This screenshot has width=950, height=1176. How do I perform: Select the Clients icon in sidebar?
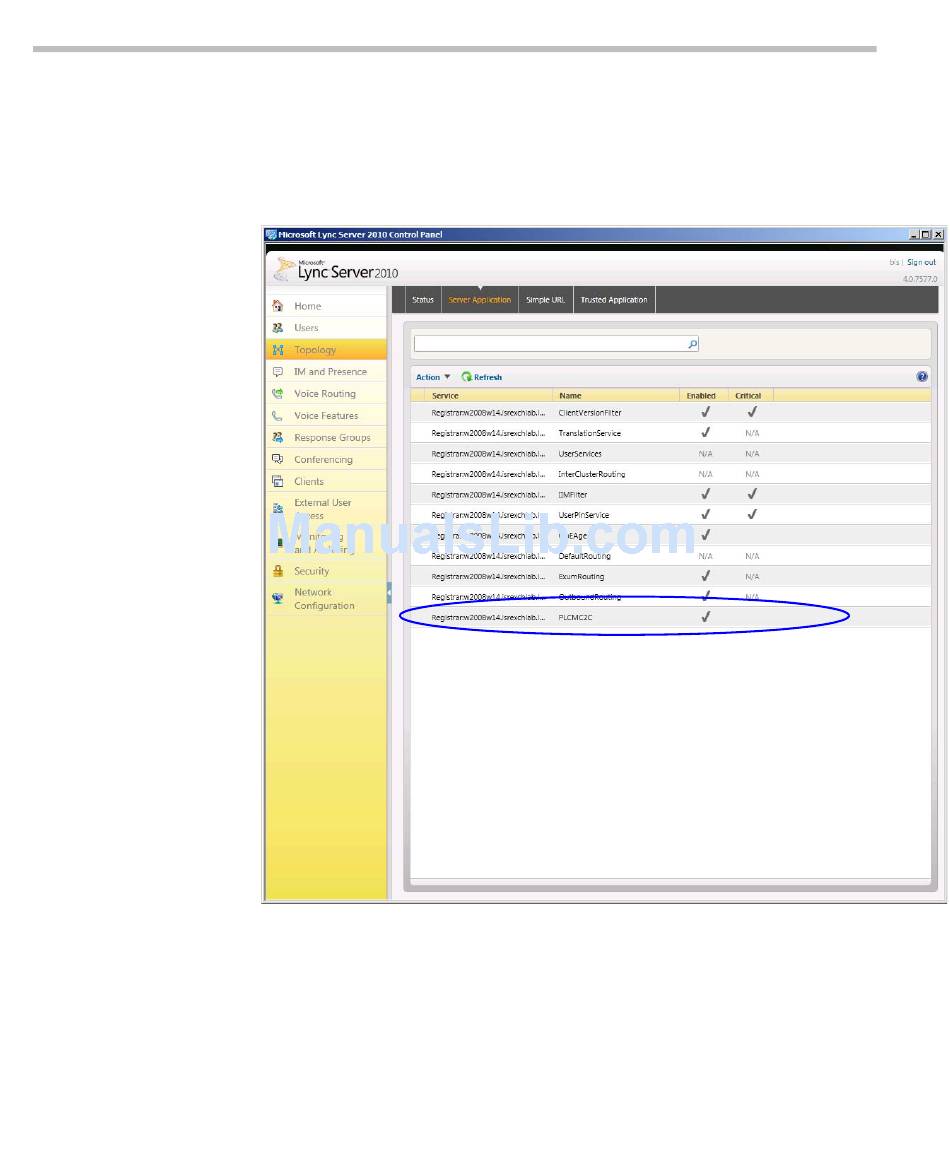(277, 481)
